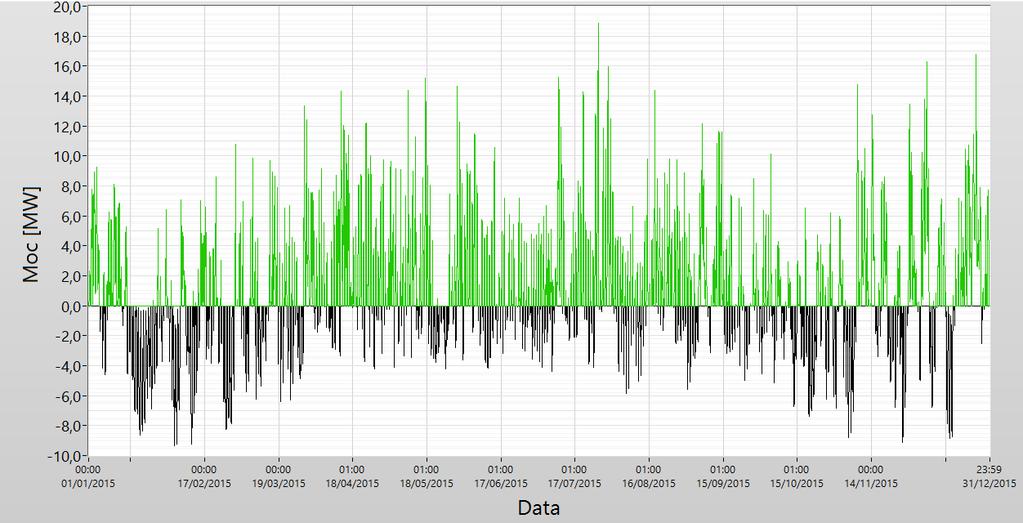Select the 23:59 time label on the date axis

(990, 469)
